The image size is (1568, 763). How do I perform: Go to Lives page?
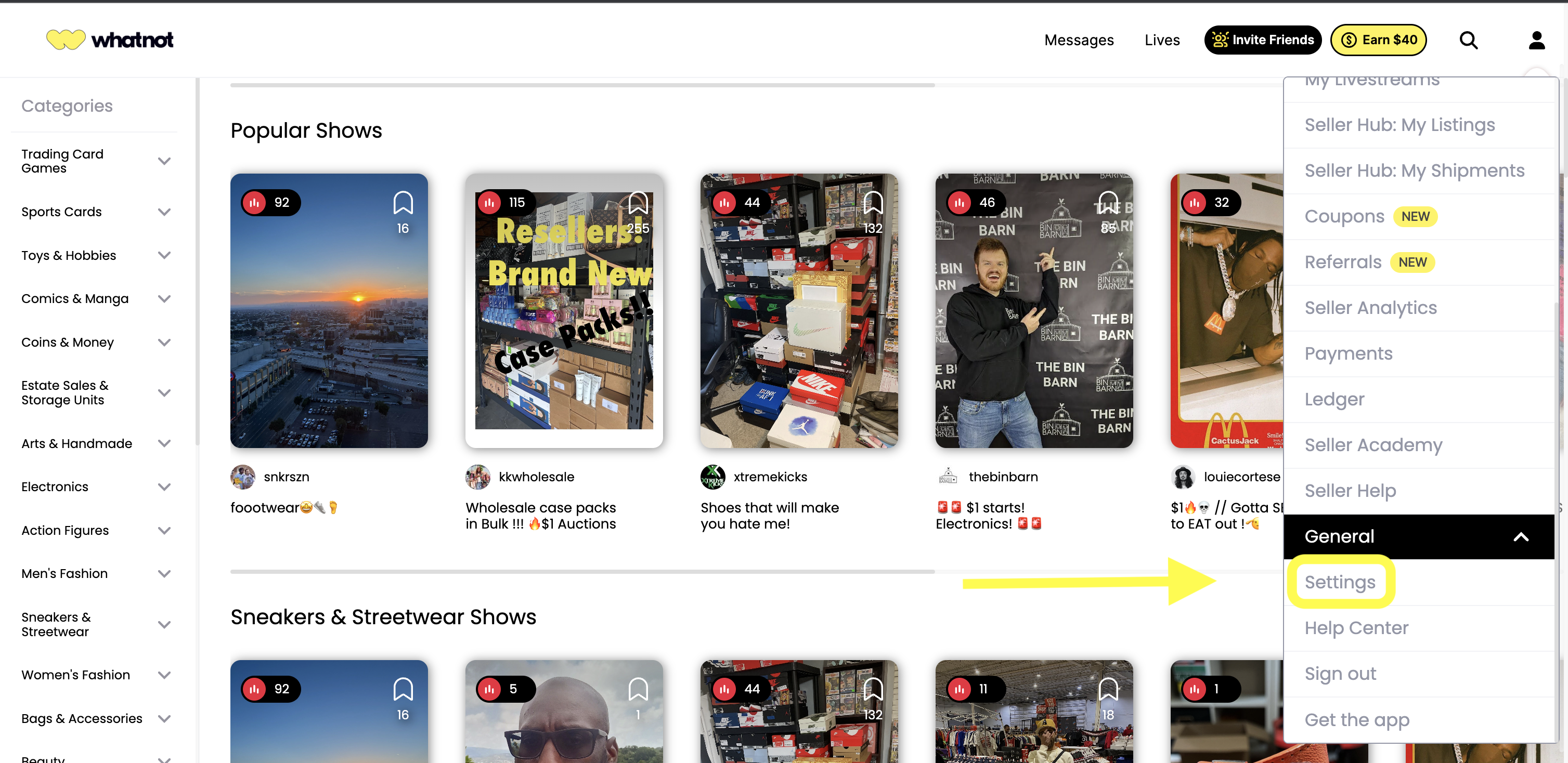(x=1162, y=40)
